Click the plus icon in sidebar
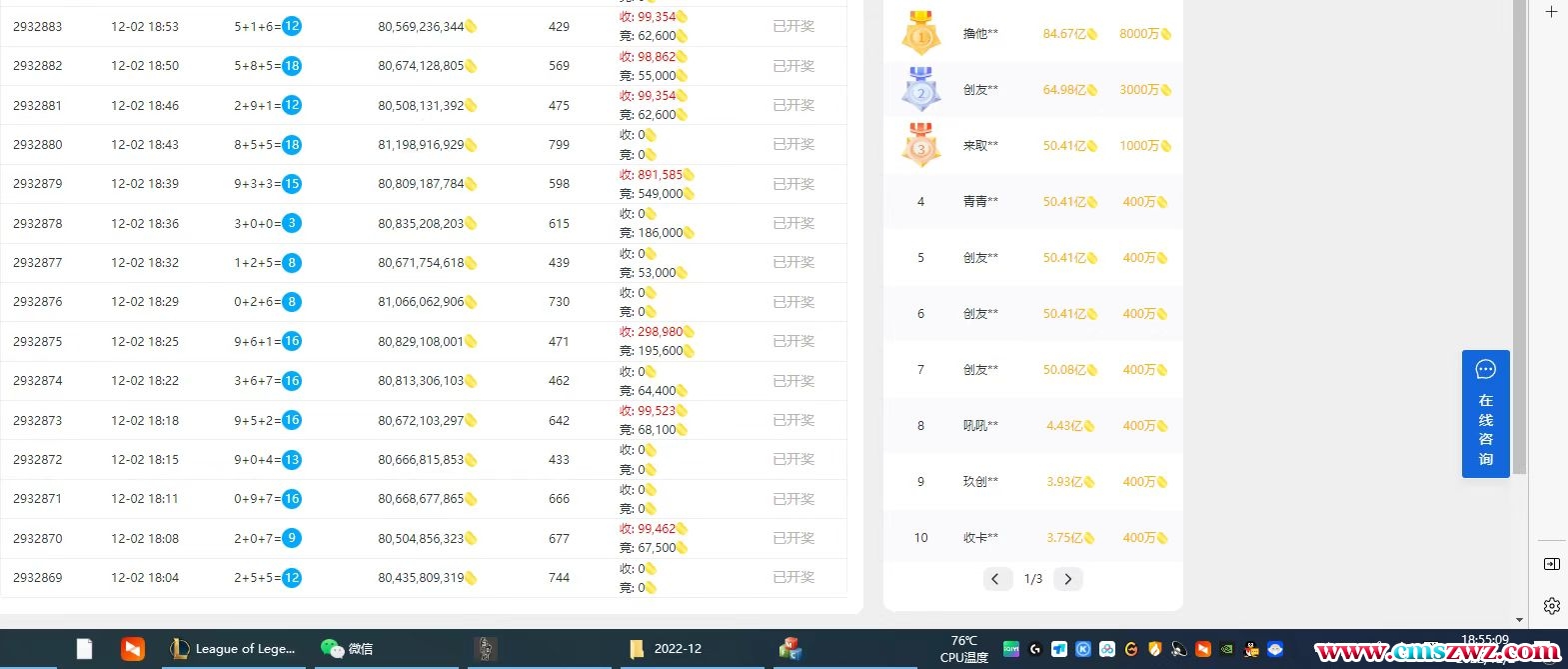 click(x=1551, y=12)
